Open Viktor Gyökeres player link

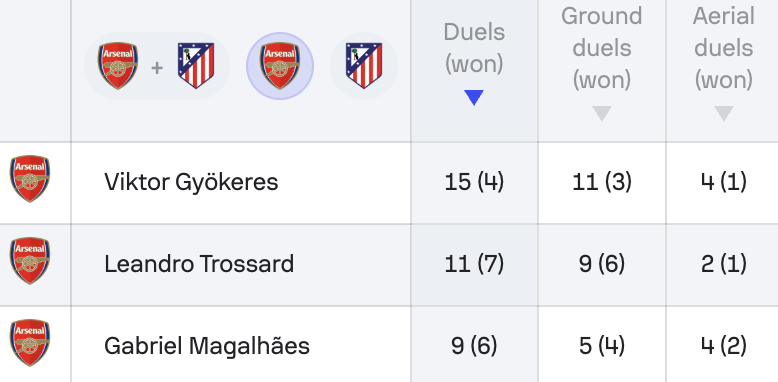191,182
